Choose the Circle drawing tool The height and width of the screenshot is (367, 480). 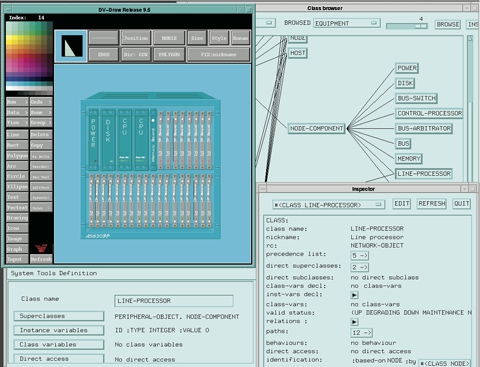pos(17,176)
